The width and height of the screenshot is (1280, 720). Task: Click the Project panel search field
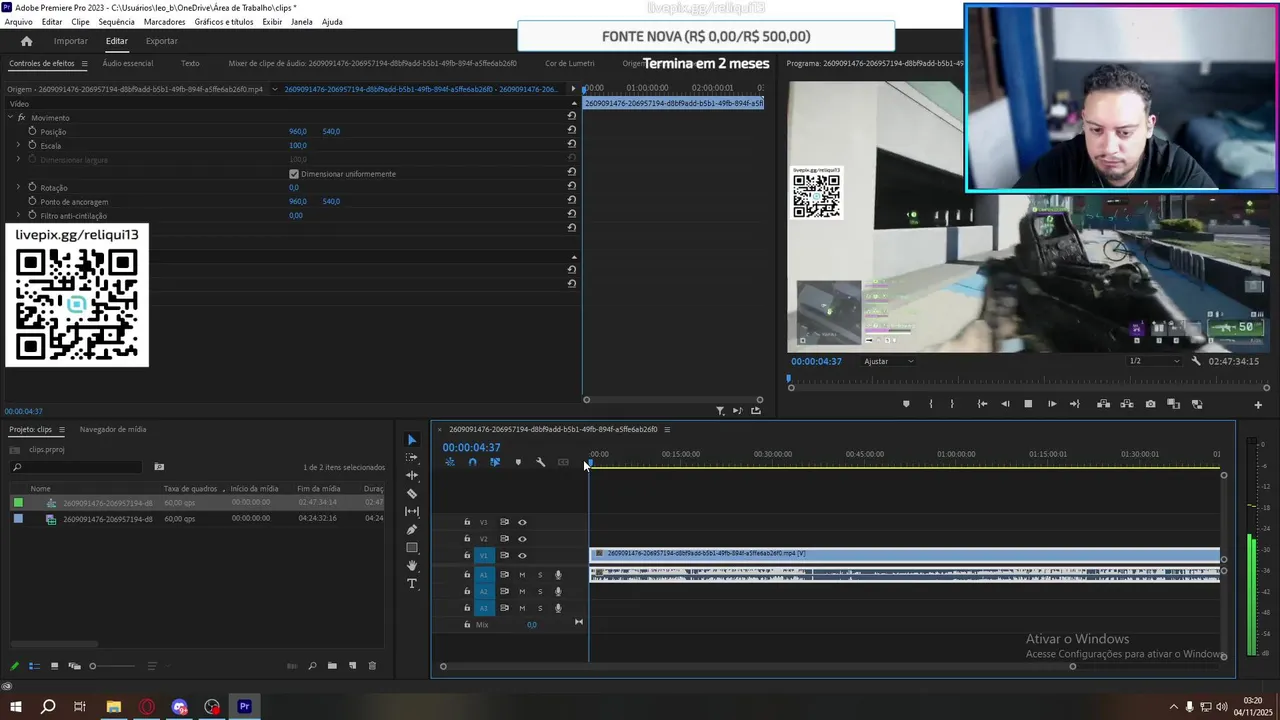[76, 467]
